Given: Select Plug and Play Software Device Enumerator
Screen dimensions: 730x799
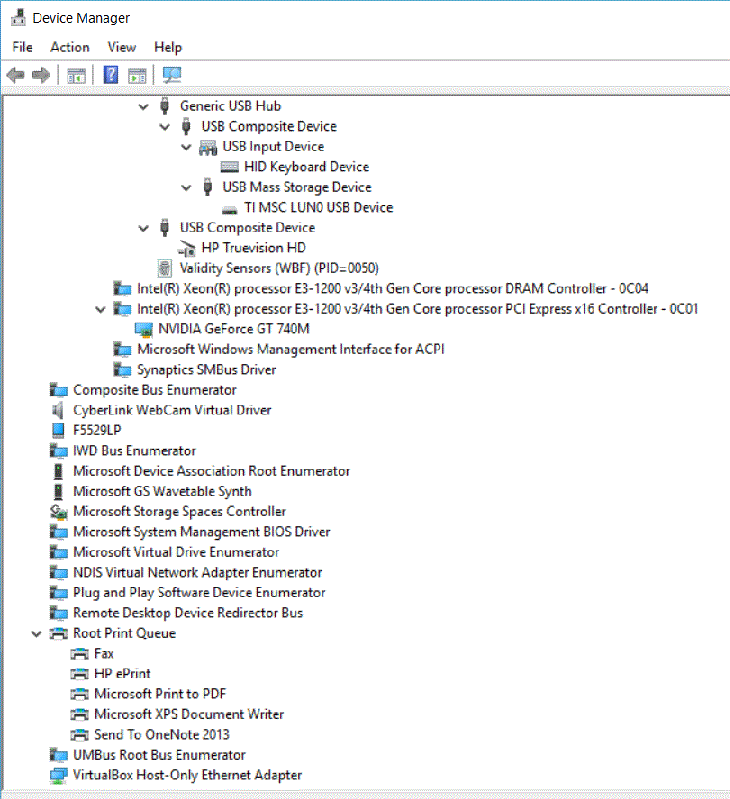Looking at the screenshot, I should 199,592.
